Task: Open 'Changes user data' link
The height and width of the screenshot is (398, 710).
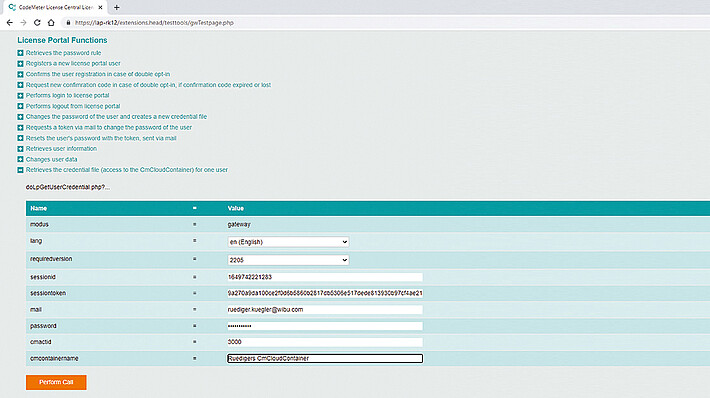Action: 52,159
